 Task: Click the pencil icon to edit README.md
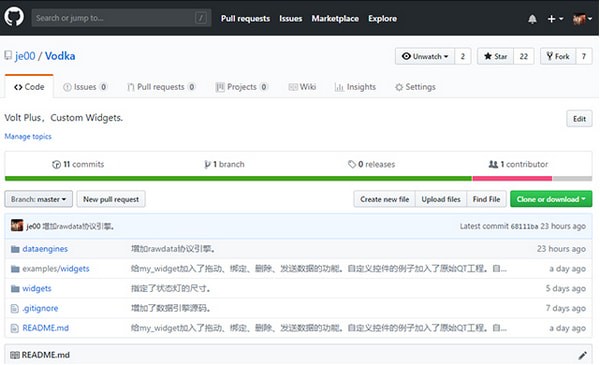[x=582, y=355]
